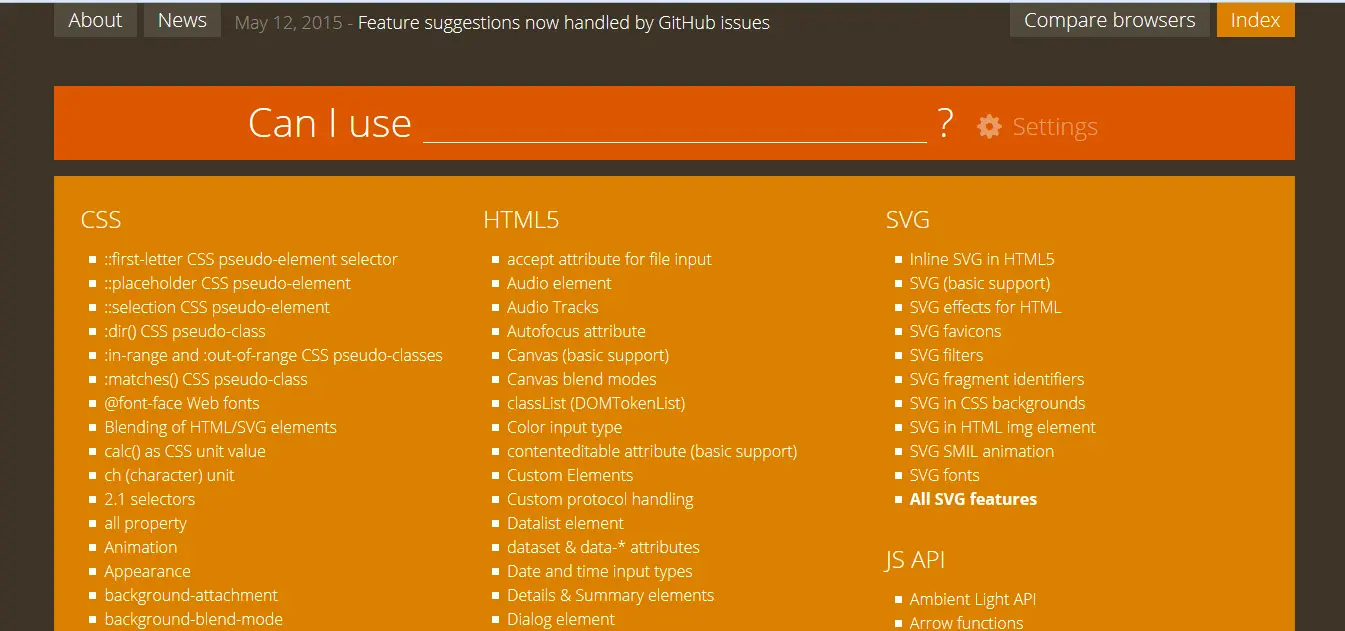
Task: Click the Settings gear icon
Action: pyautogui.click(x=989, y=126)
